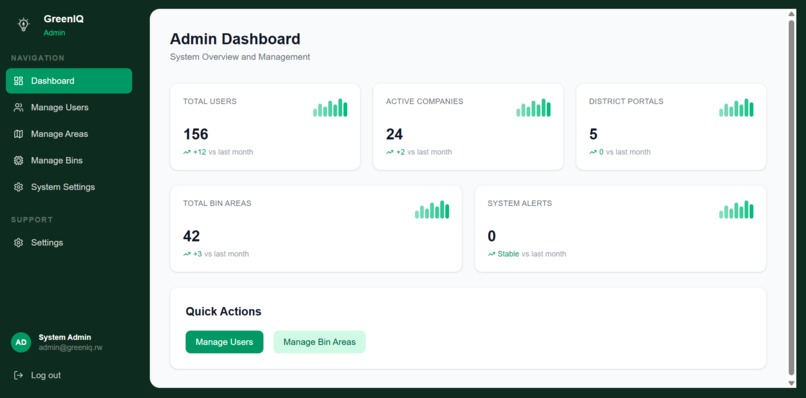
Task: Click the bar chart icon in Total Users card
Action: 330,107
